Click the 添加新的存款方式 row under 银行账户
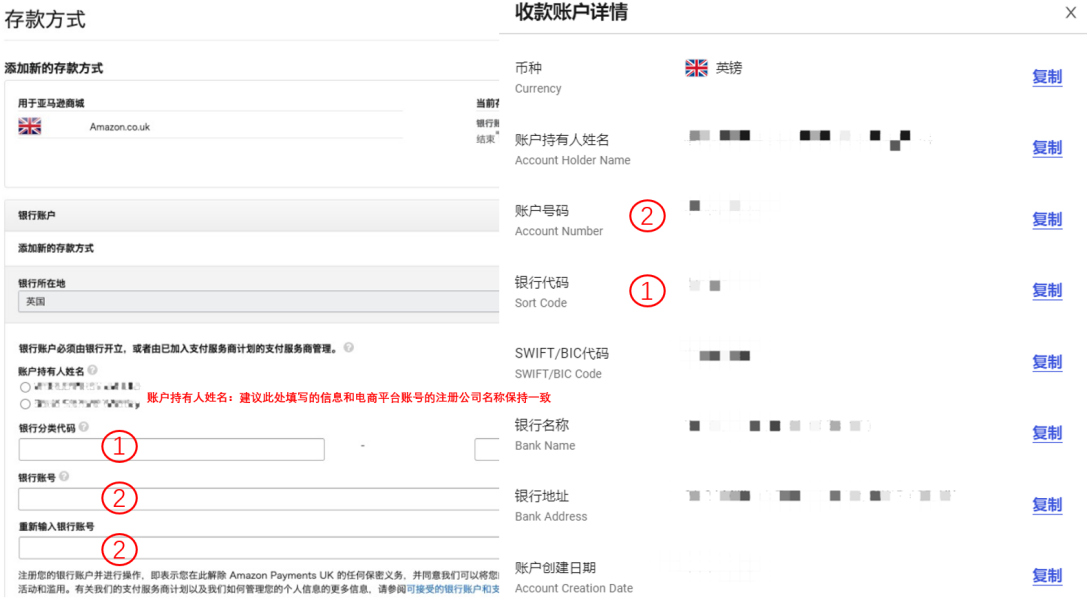1088x604 pixels. tap(252, 248)
